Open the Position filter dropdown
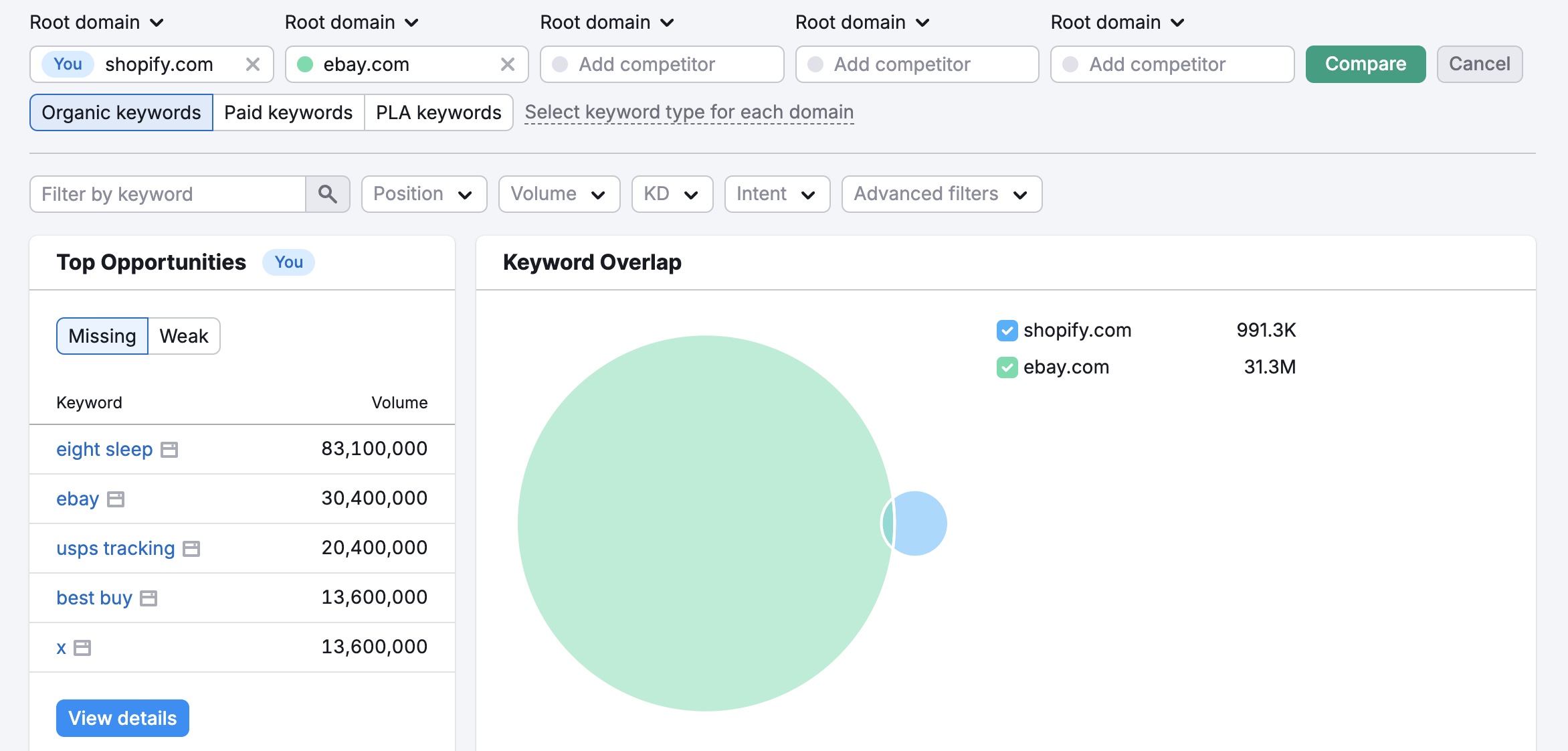The height and width of the screenshot is (751, 1568). (x=424, y=194)
